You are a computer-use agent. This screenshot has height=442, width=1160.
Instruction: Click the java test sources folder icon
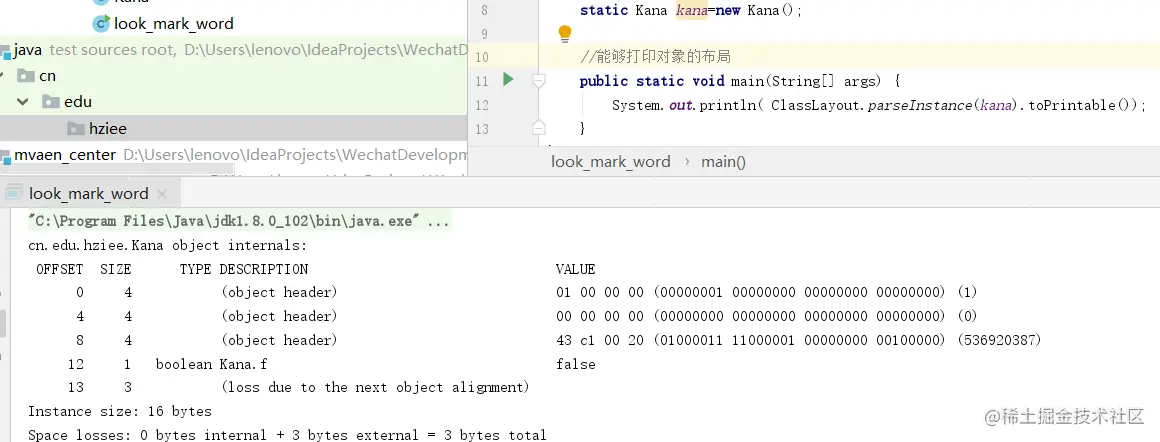[4, 50]
